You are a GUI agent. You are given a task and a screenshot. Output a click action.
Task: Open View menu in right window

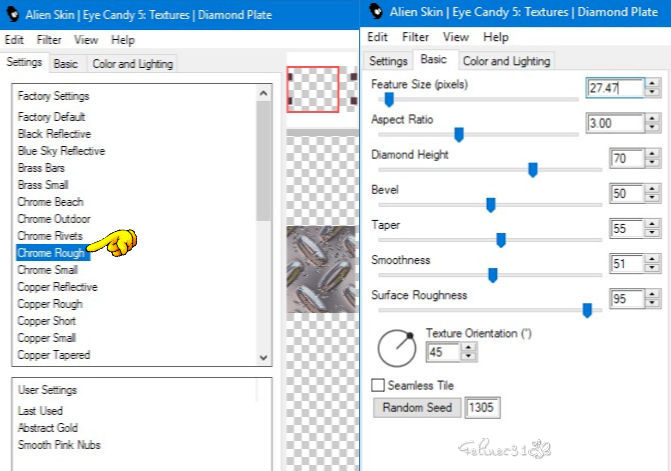point(456,37)
